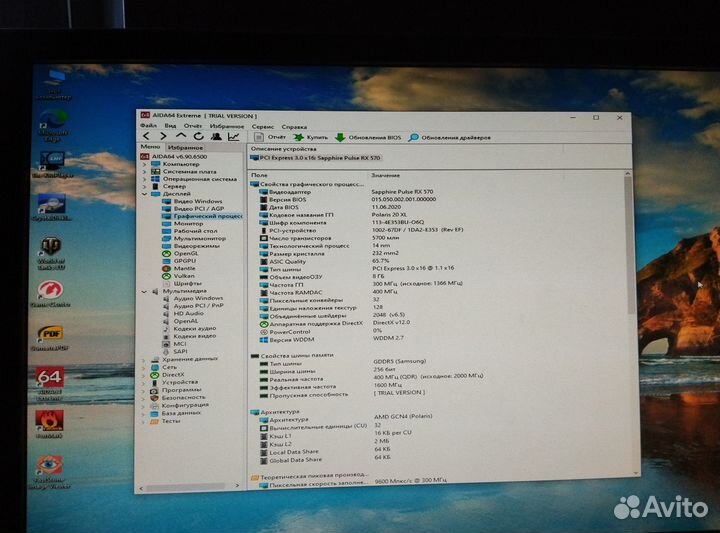The width and height of the screenshot is (720, 533).
Task: Select Аудио Windows tree item
Action: pos(193,298)
